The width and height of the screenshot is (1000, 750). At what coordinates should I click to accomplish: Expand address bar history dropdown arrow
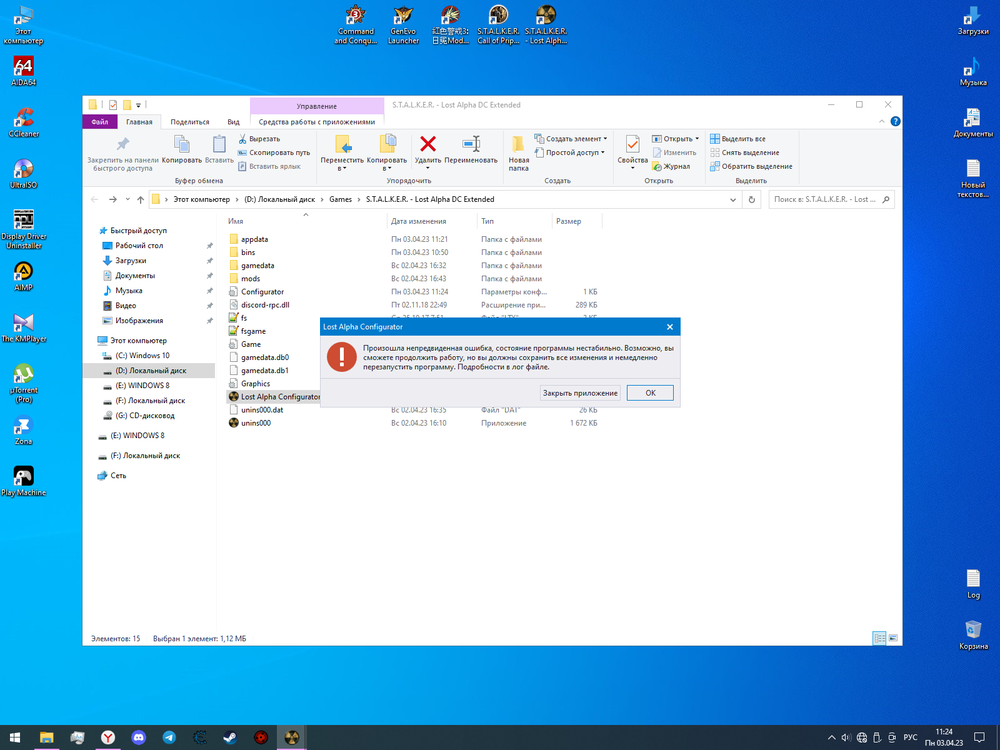coord(734,199)
